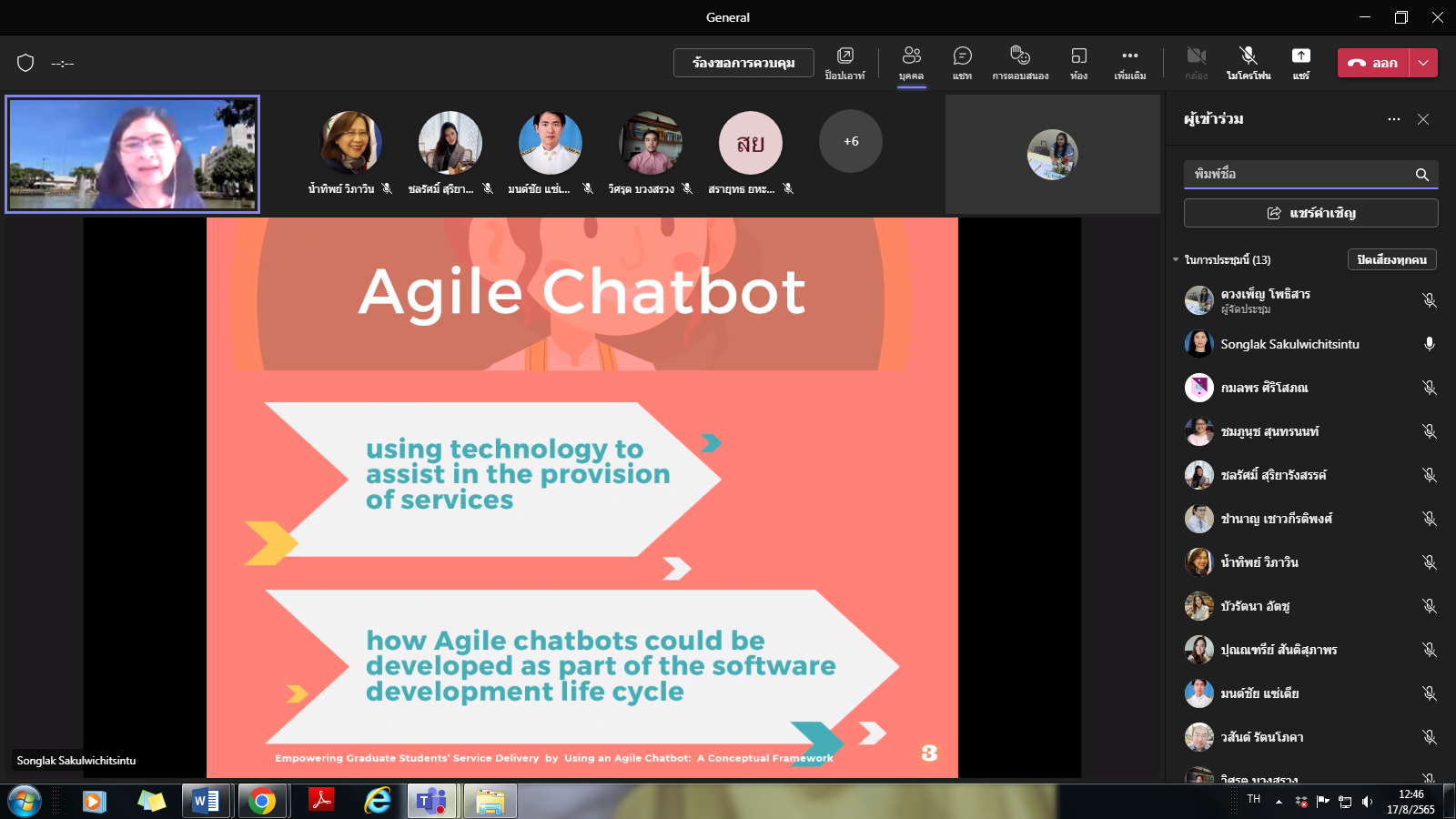Open Microsoft Word from taskbar
Viewport: 1456px width, 819px height.
(207, 802)
